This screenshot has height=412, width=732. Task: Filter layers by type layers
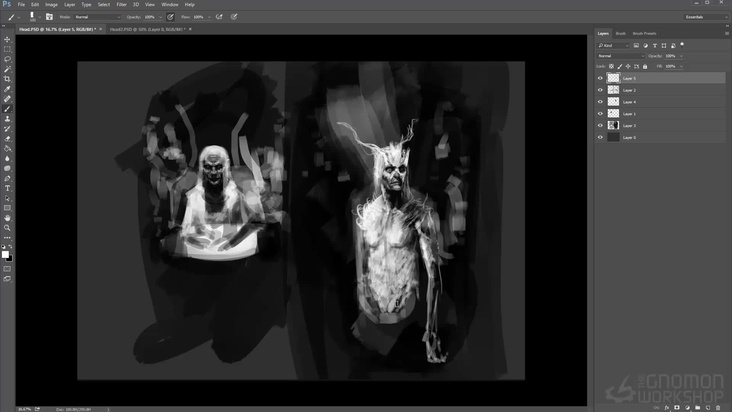pyautogui.click(x=655, y=45)
